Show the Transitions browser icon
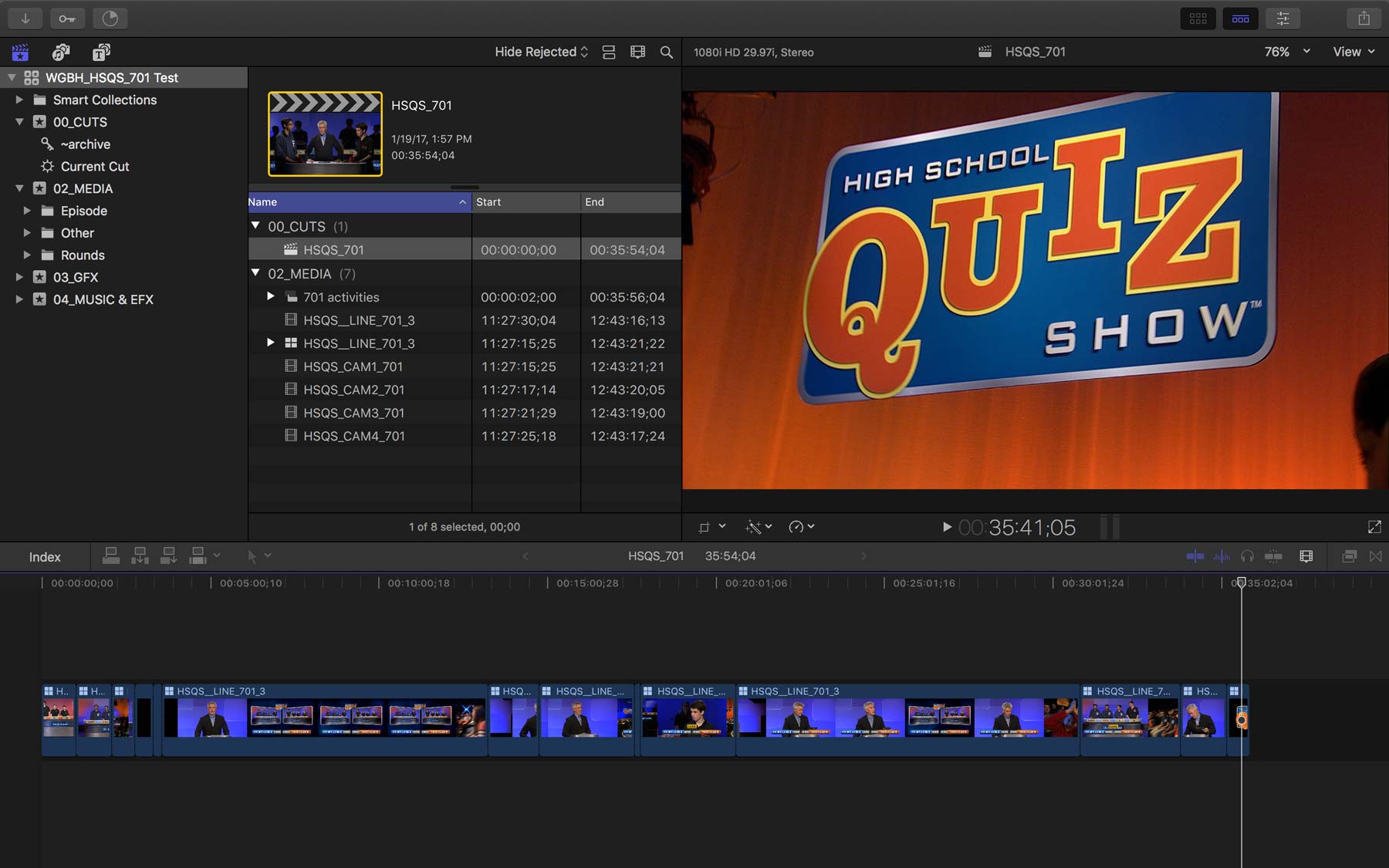1389x868 pixels. coord(1375,556)
